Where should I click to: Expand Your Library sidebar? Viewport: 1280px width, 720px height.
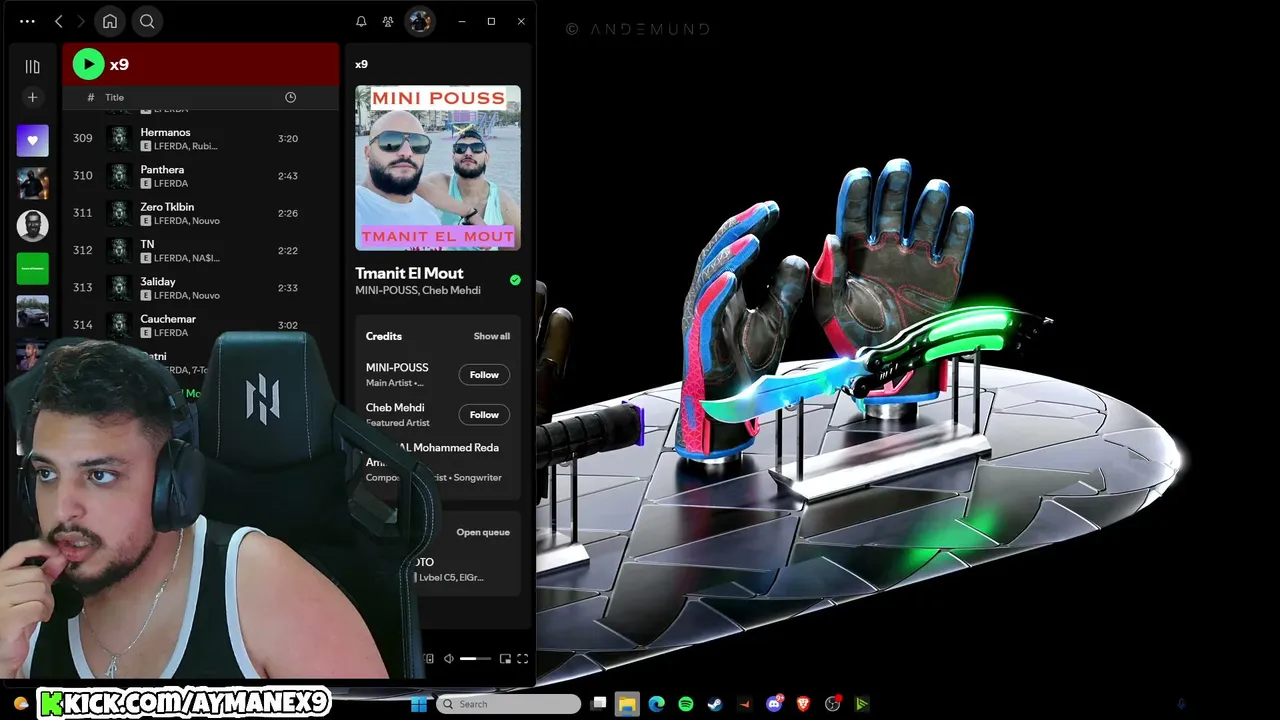tap(32, 66)
